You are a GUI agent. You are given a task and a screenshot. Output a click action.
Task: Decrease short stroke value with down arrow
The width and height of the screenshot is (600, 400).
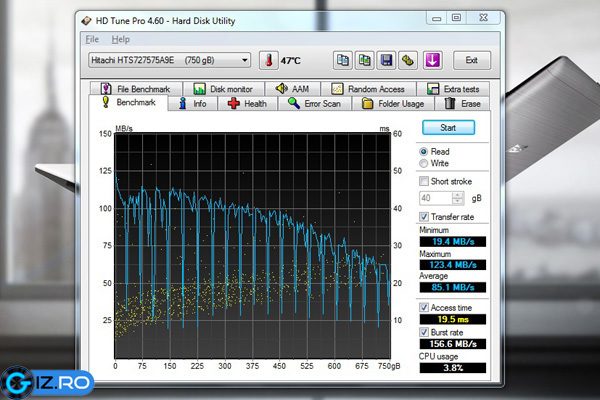[458, 202]
